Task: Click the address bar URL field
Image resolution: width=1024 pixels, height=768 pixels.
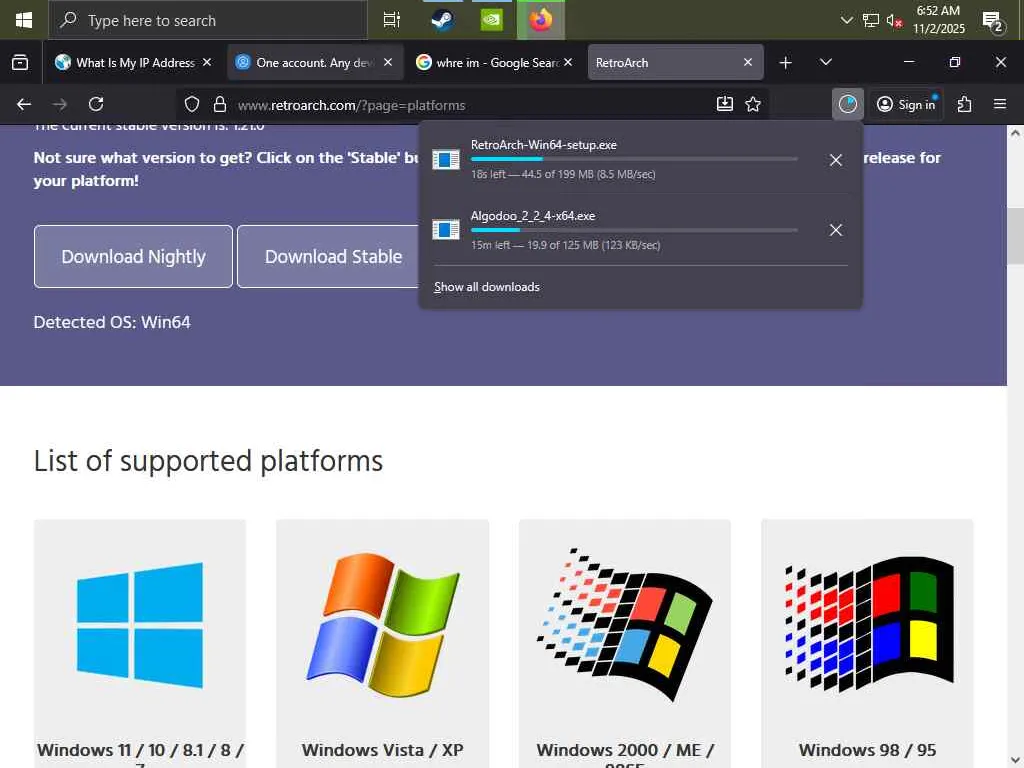Action: [x=472, y=105]
